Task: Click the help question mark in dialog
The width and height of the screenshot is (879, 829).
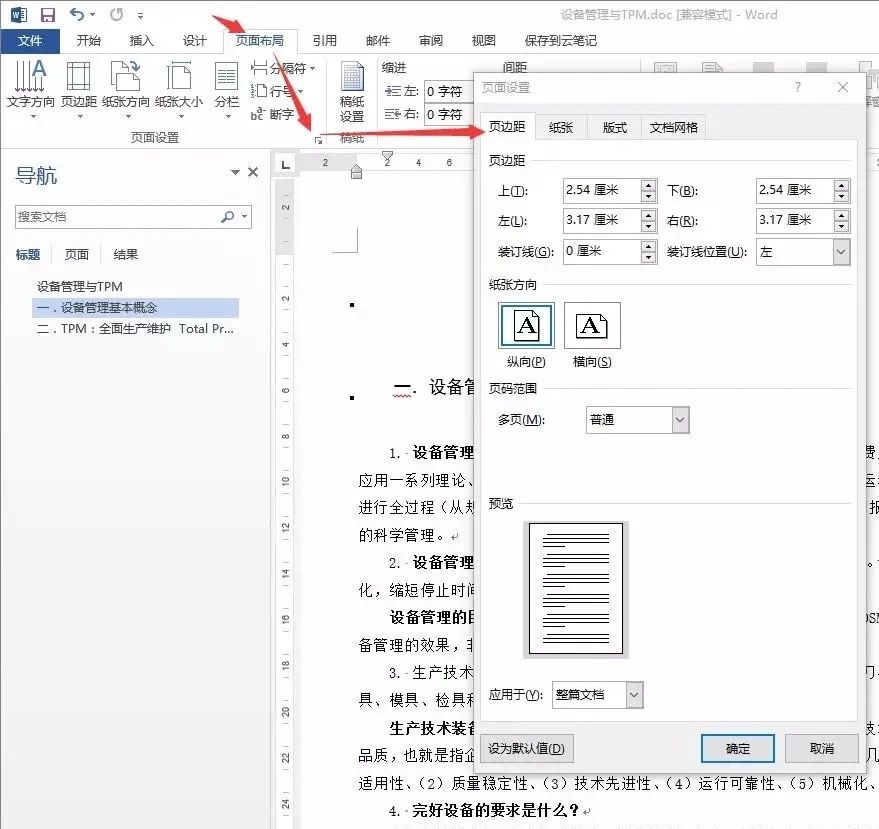Action: [x=797, y=87]
